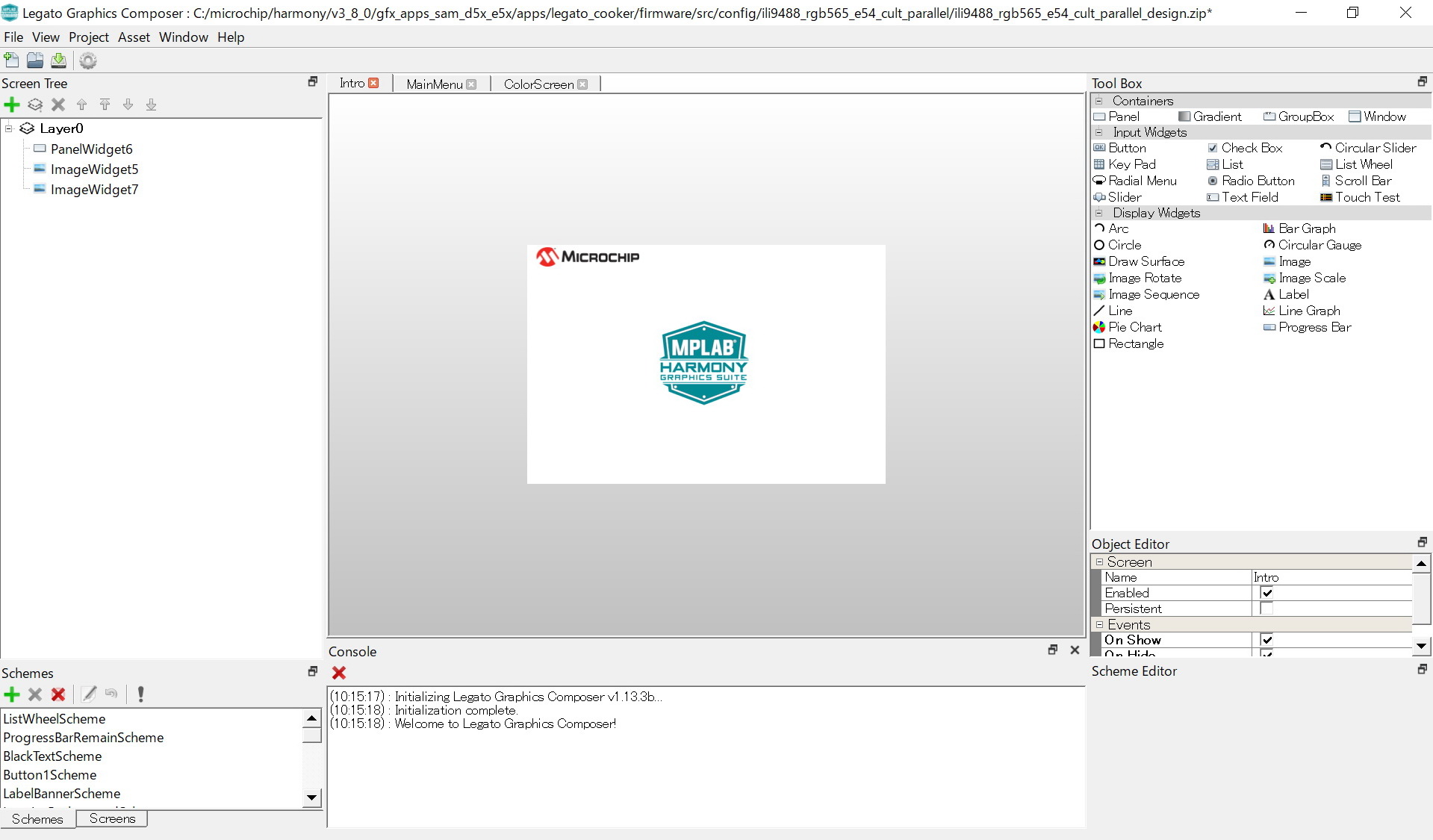Open the Asset menu

pos(134,37)
